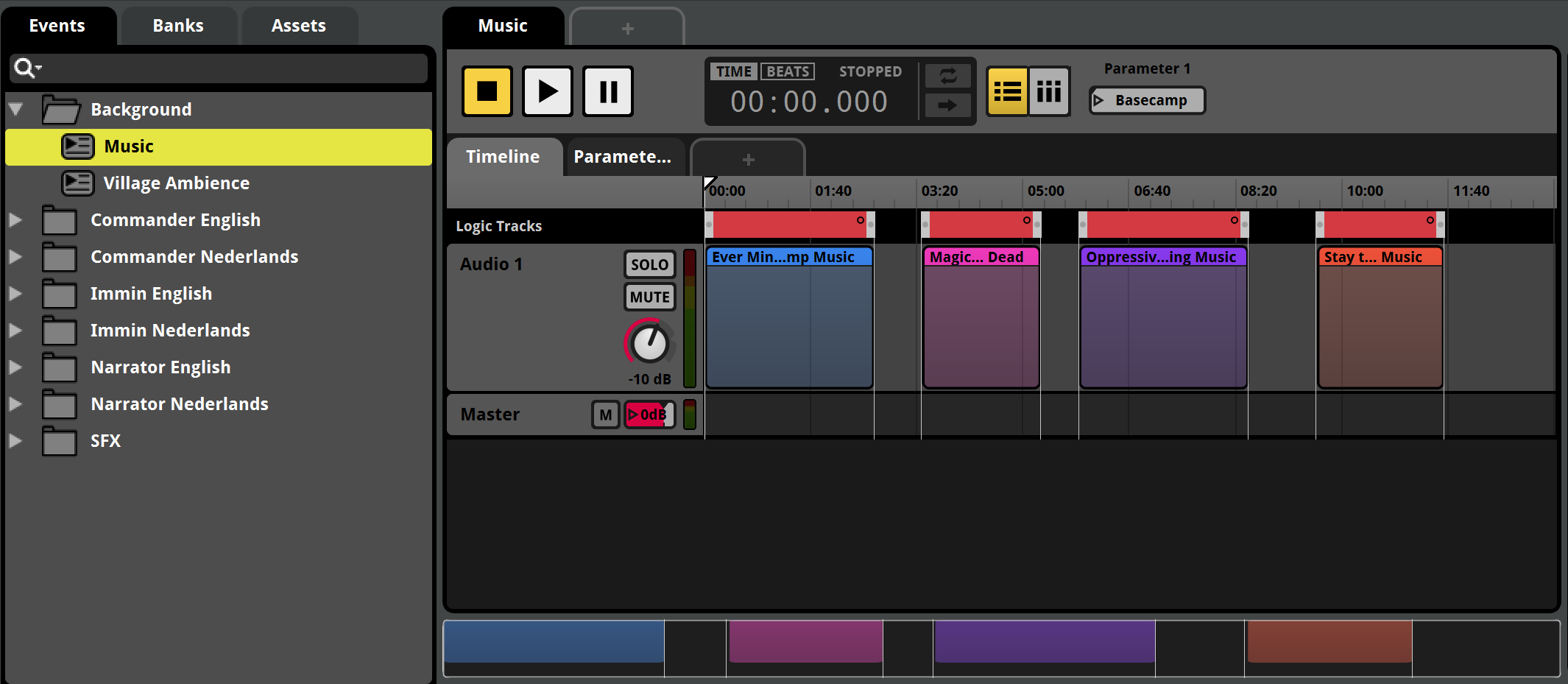Mute the Audio 1 track
Screen dimensions: 1568x684
tap(649, 297)
